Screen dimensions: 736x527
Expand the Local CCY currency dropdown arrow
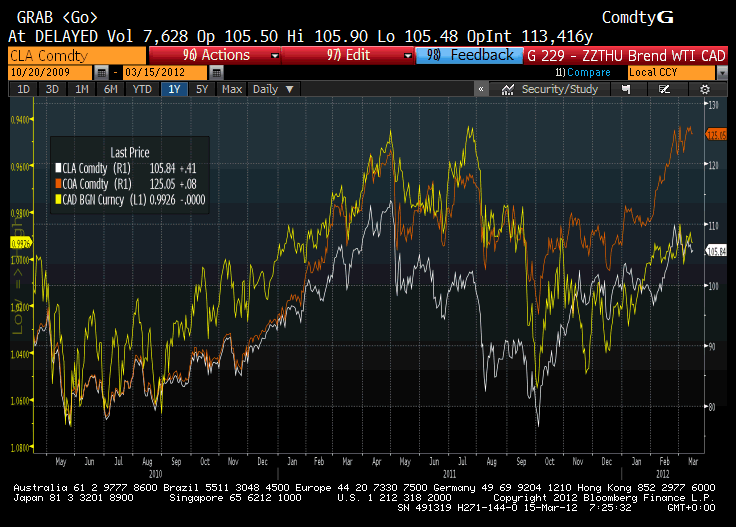point(722,73)
